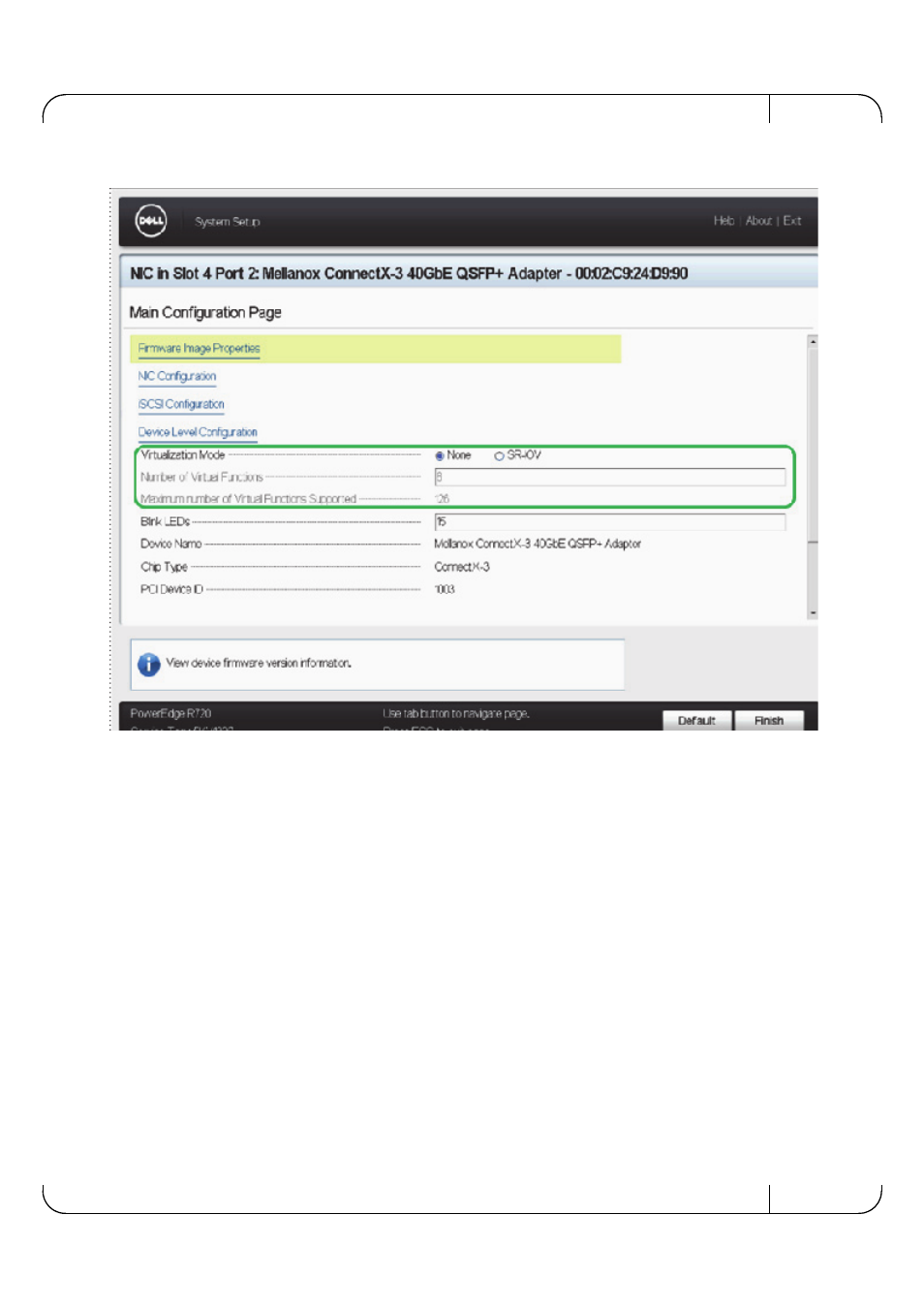The height and width of the screenshot is (1308, 924).
Task: Click the Chip Type label
Action: click(164, 567)
